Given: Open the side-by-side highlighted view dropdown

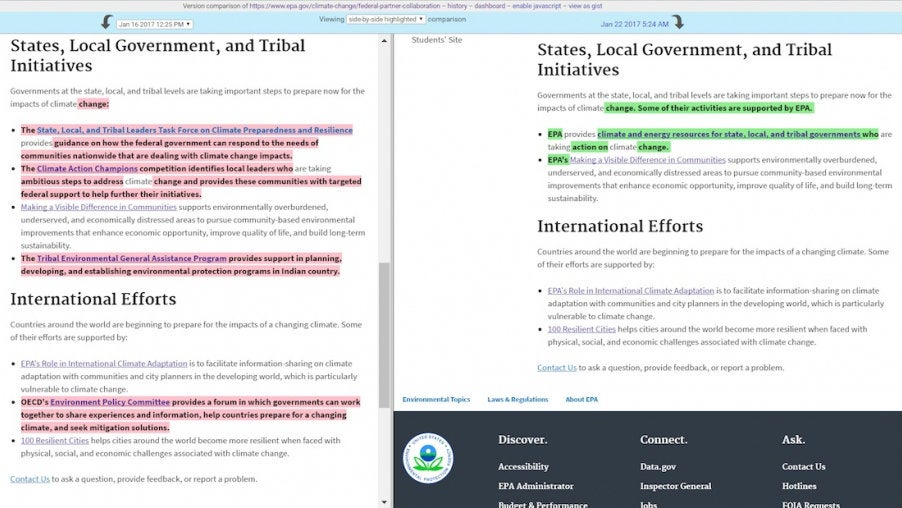Looking at the screenshot, I should 385,19.
